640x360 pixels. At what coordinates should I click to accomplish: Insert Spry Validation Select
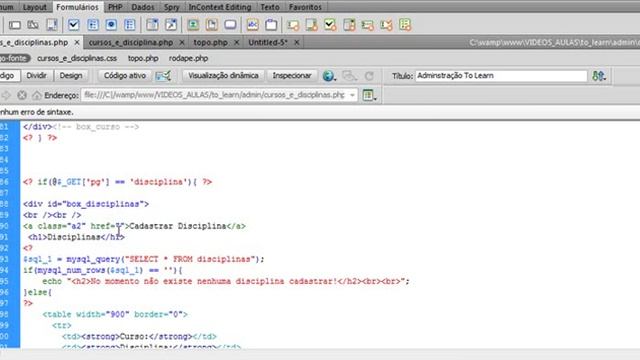click(349, 25)
